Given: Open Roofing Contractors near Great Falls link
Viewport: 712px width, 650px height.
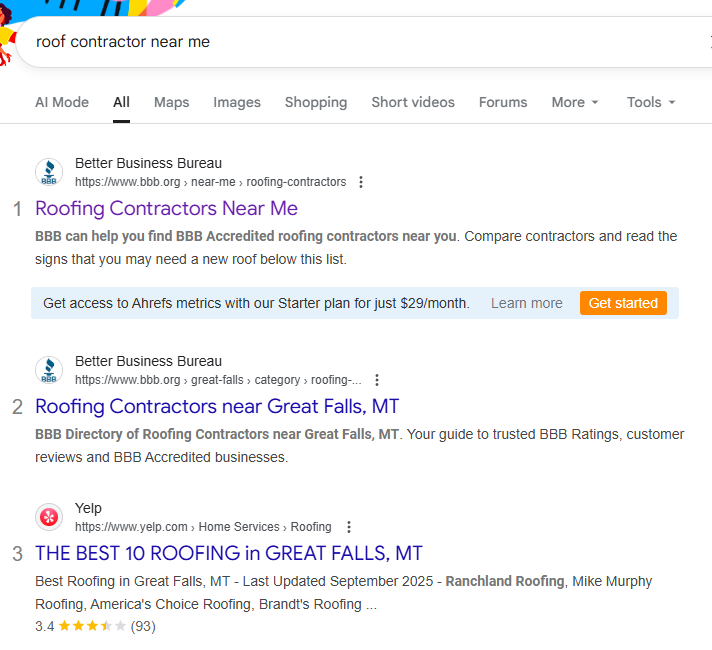Looking at the screenshot, I should (217, 407).
